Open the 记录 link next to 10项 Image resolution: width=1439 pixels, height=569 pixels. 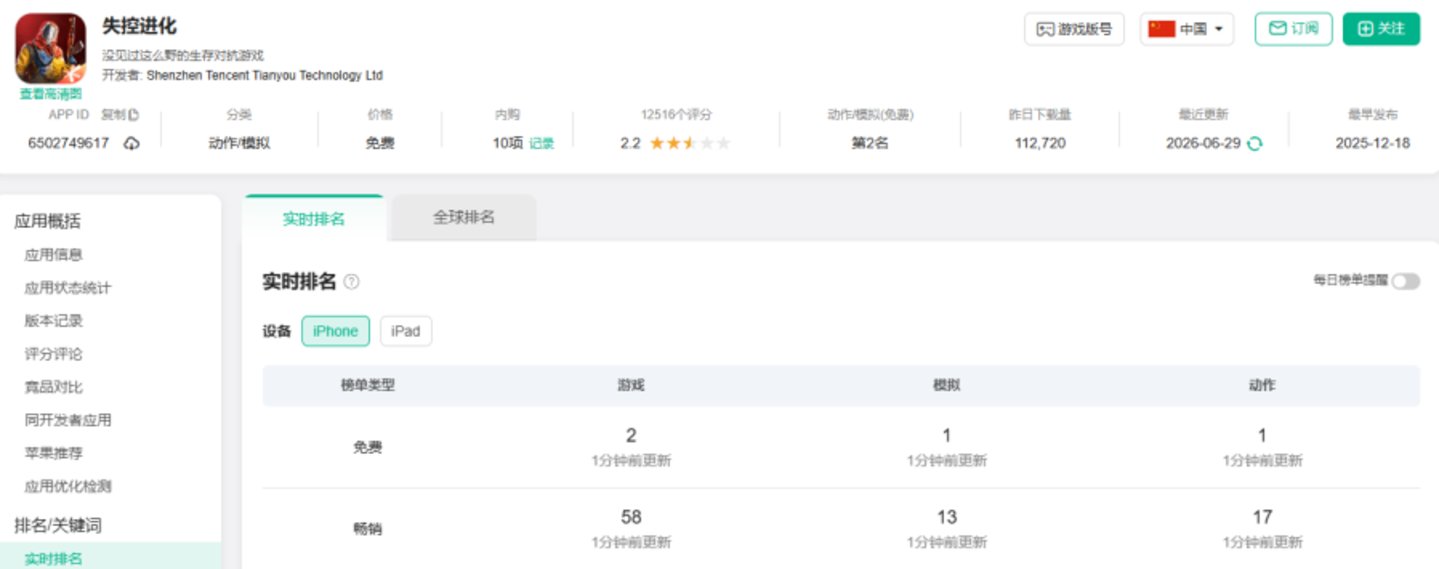click(x=541, y=143)
